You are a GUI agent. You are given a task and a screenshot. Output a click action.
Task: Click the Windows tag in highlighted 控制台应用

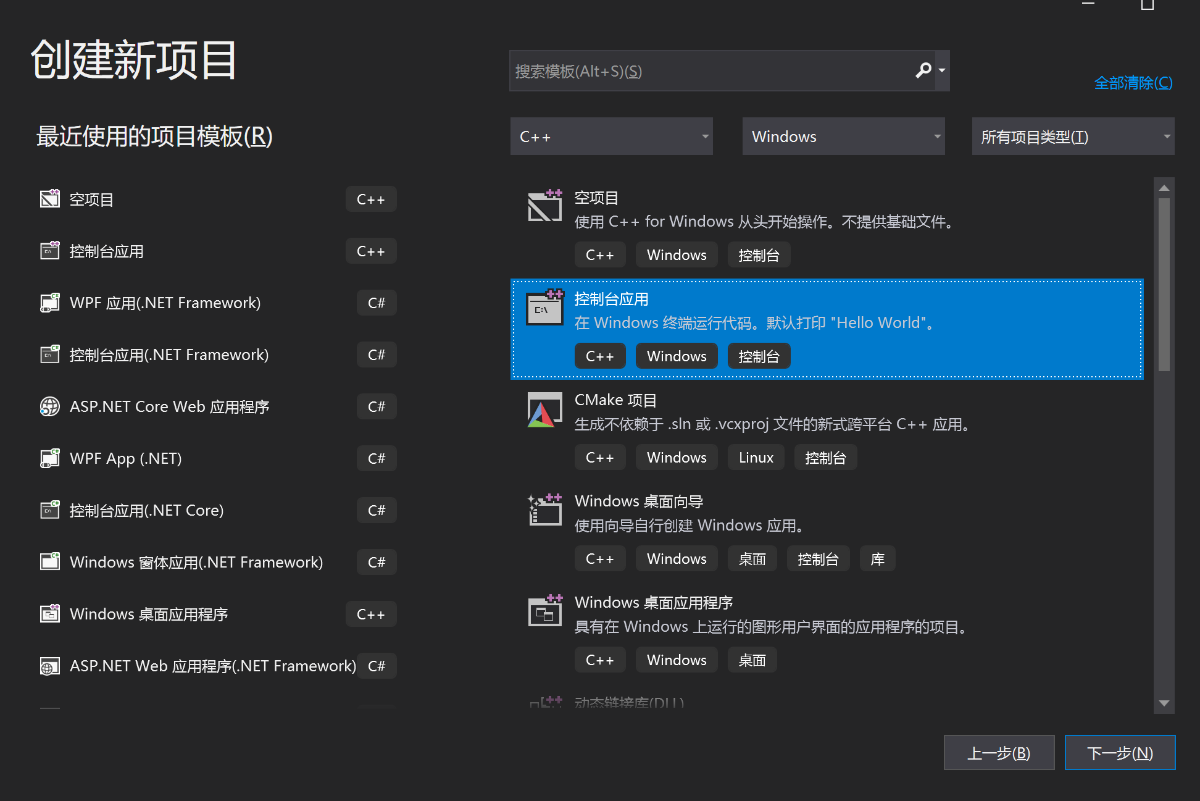pyautogui.click(x=677, y=356)
